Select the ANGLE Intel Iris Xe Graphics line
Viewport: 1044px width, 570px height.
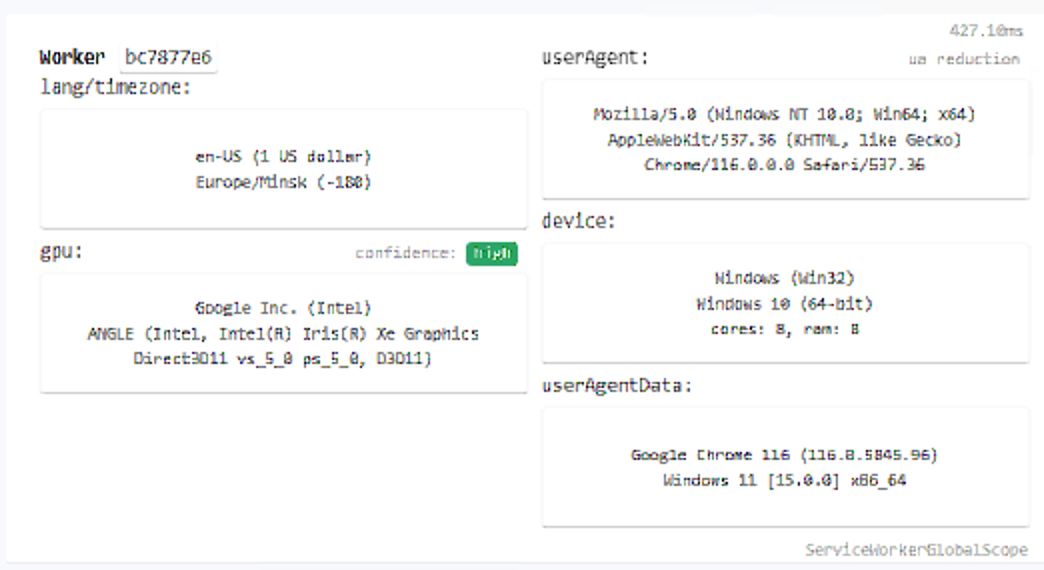coord(283,333)
